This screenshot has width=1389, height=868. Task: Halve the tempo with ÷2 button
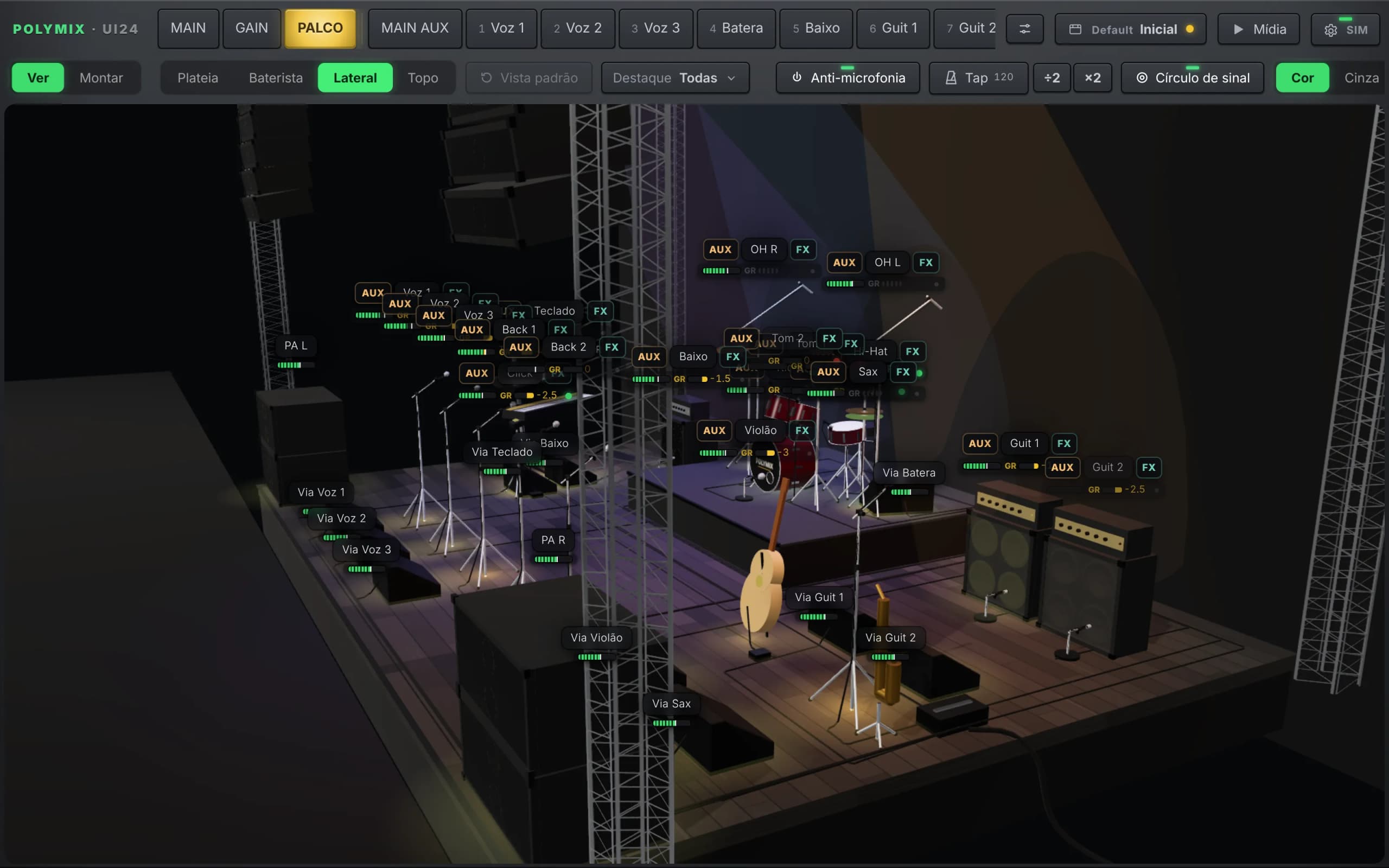click(x=1052, y=78)
